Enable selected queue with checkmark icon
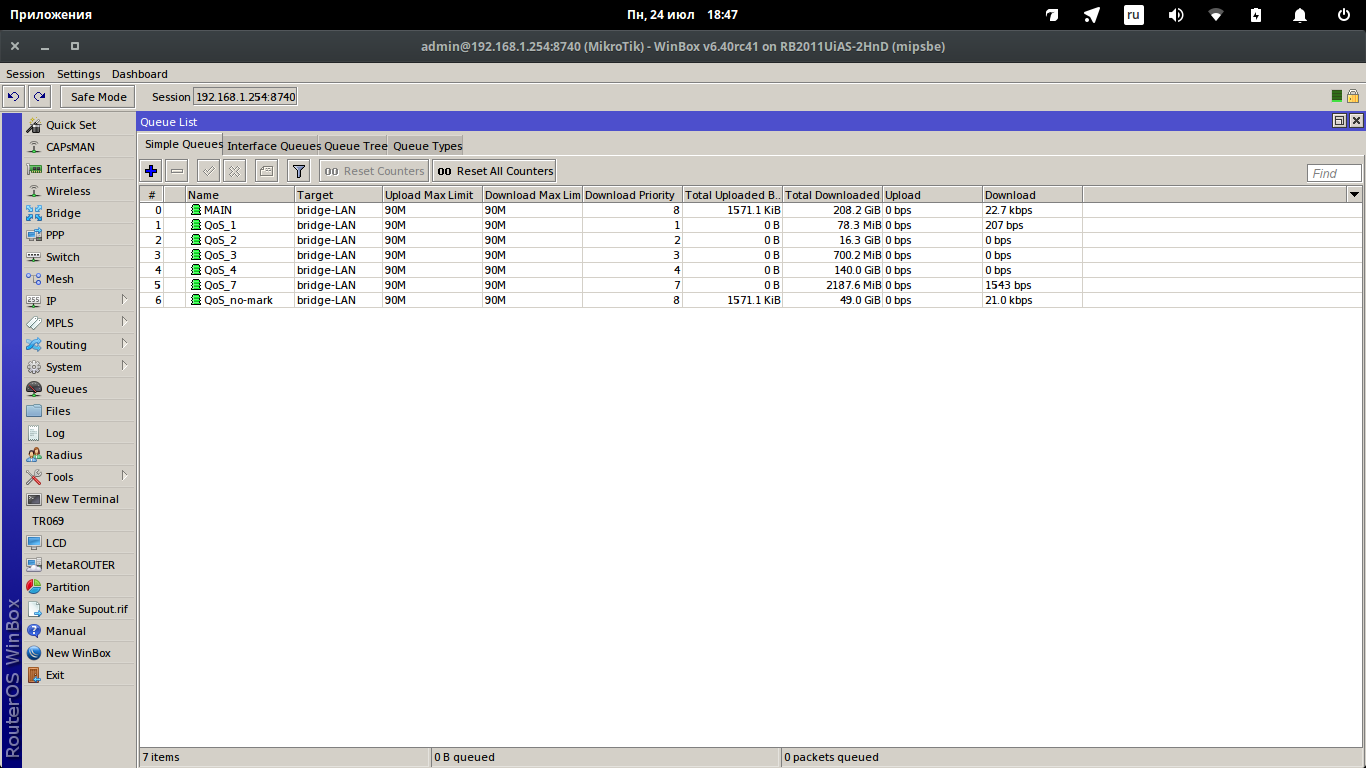This screenshot has width=1366, height=768. tap(208, 171)
